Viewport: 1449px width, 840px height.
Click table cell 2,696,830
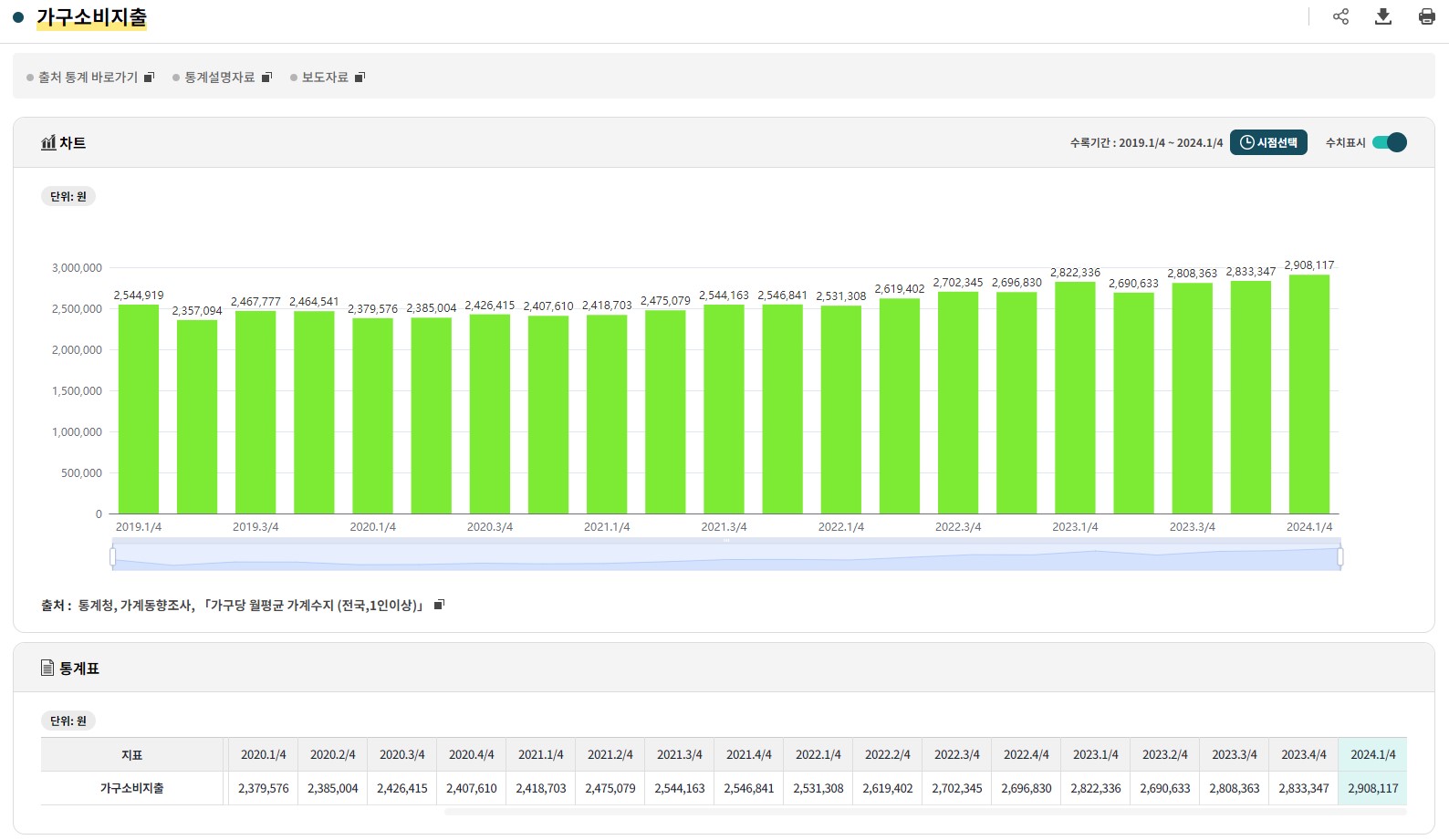1026,788
